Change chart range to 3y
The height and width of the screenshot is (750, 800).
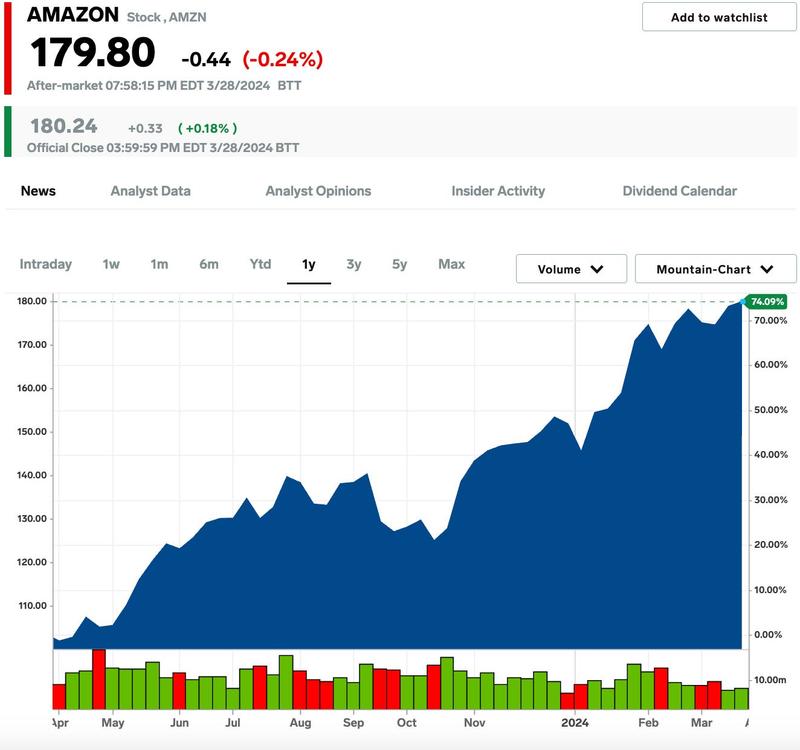click(x=354, y=264)
